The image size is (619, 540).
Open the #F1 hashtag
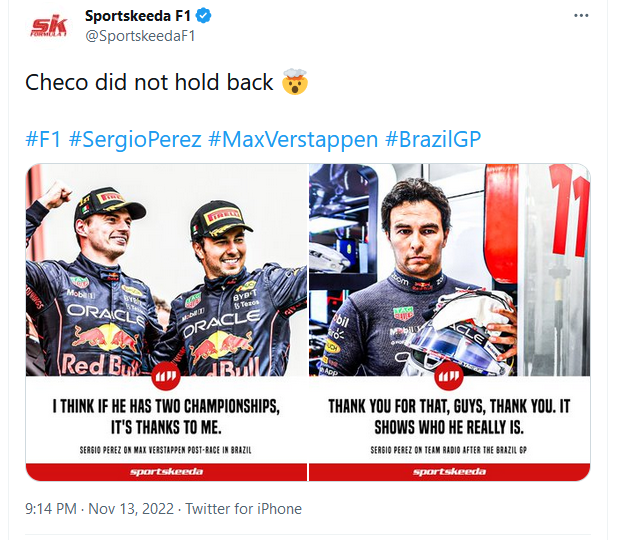coord(43,138)
